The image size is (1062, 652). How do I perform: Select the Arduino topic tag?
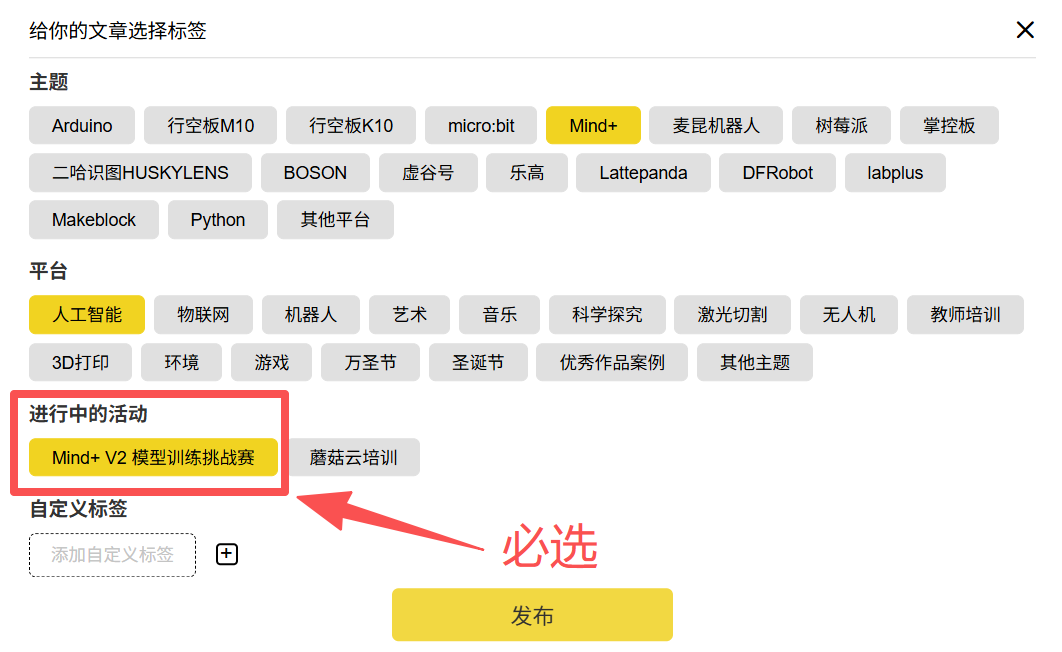(82, 126)
